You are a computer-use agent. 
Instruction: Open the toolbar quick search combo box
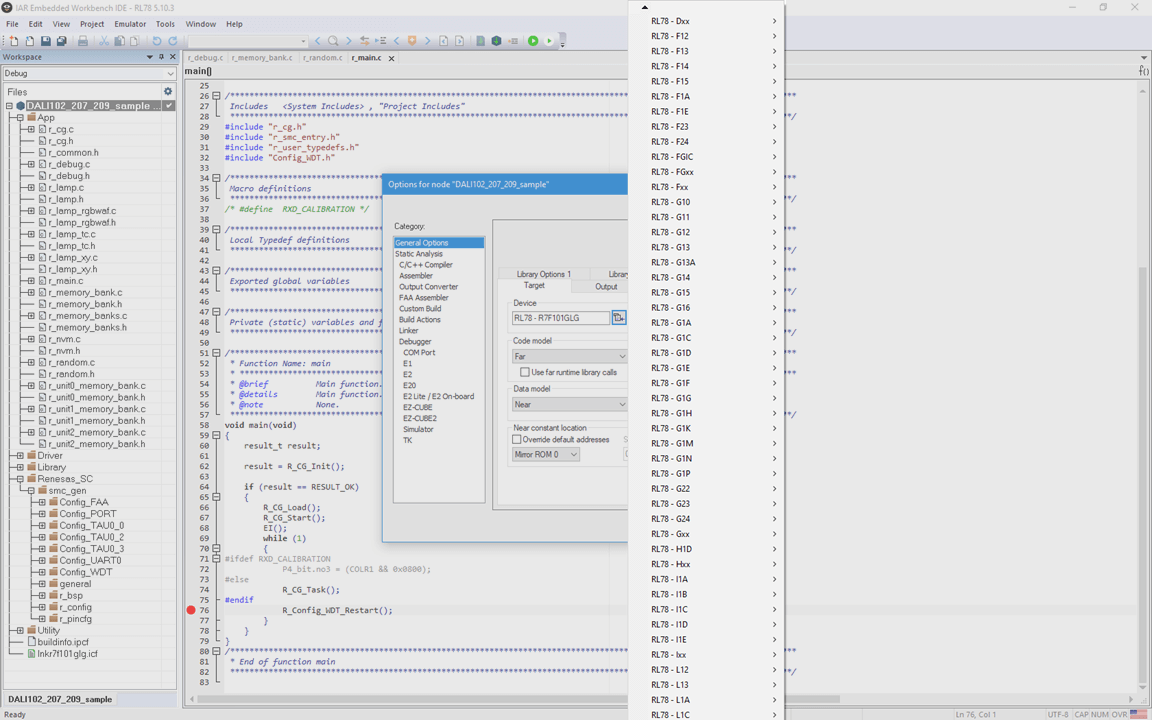tap(248, 41)
